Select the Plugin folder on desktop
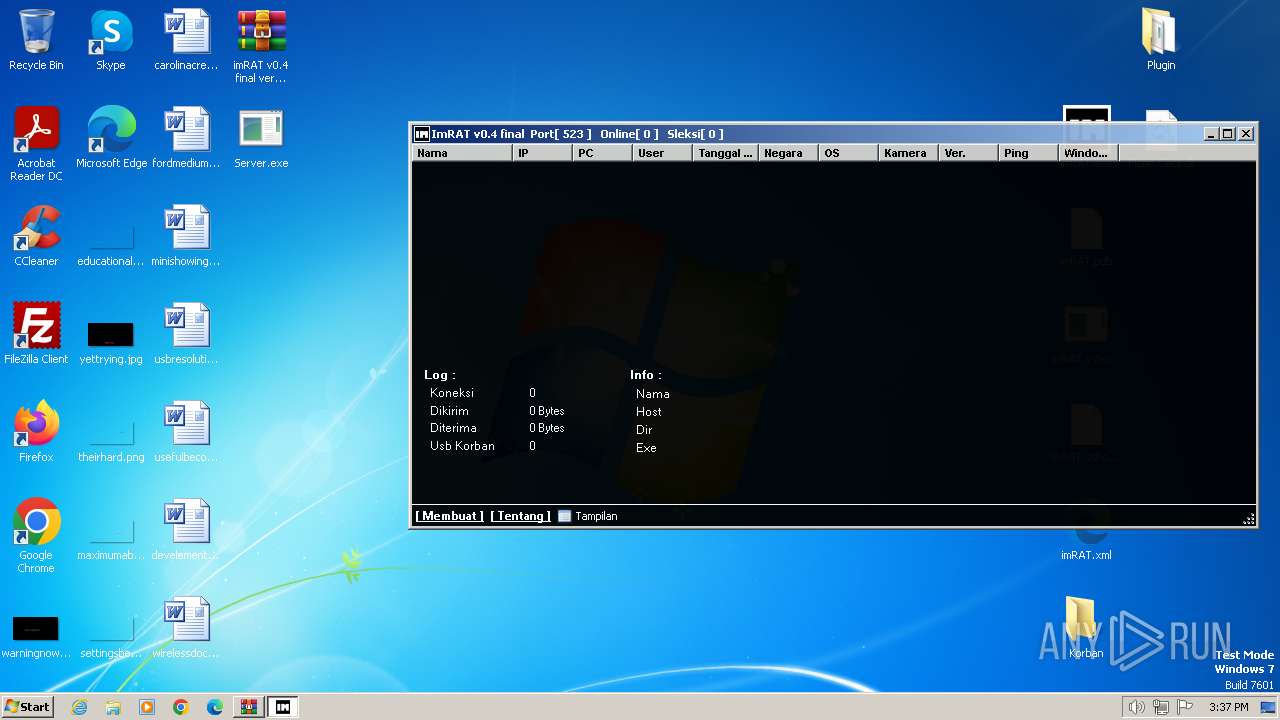This screenshot has width=1280, height=720. click(x=1161, y=41)
